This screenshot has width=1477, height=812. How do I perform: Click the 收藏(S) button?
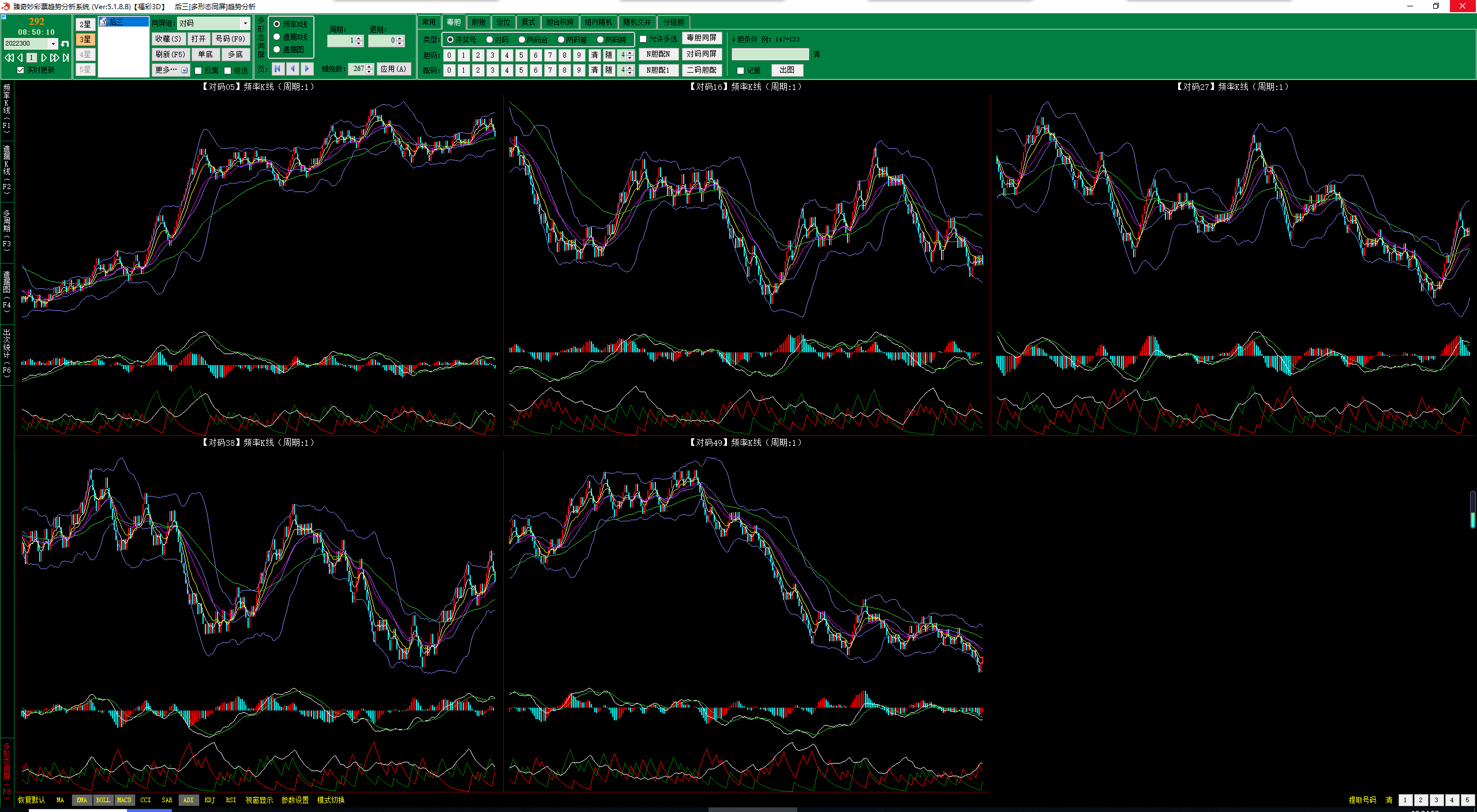(x=168, y=39)
